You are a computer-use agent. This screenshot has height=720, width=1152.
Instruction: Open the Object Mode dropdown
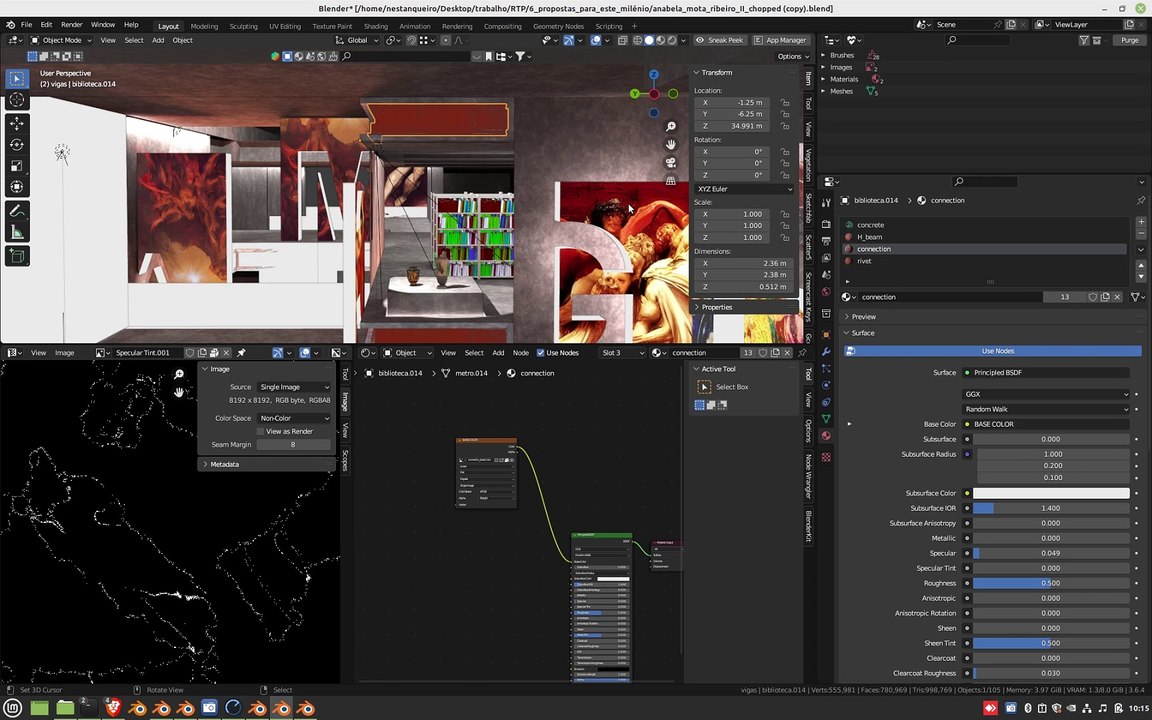tap(62, 40)
